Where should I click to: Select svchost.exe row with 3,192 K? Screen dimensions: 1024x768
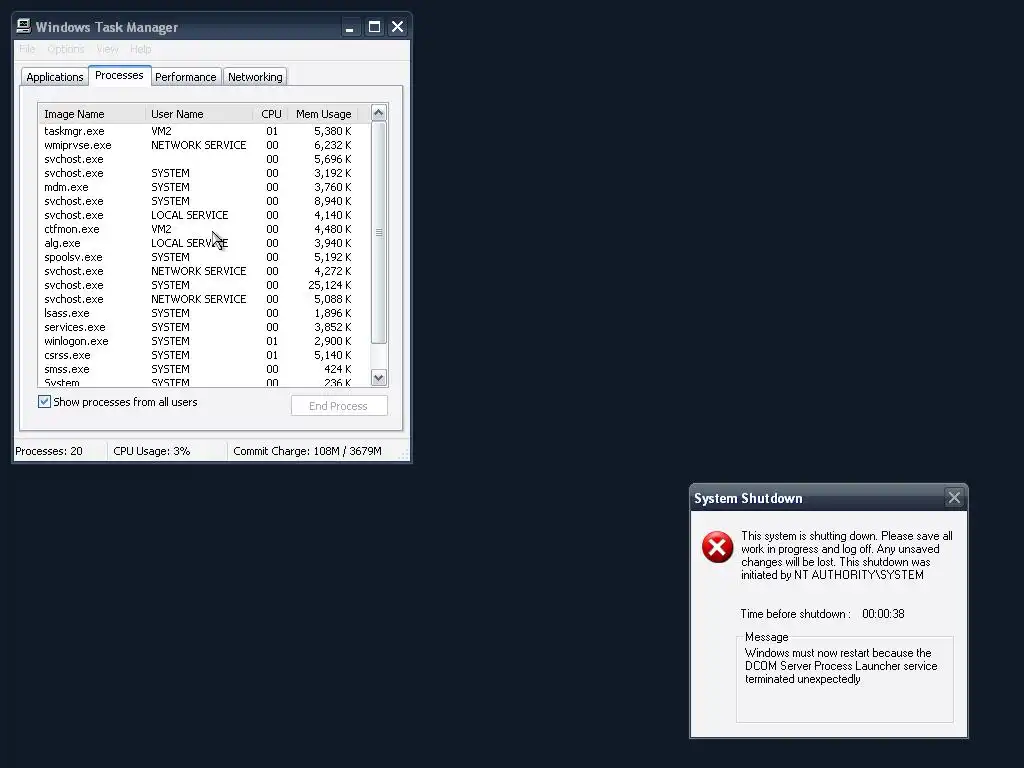pos(204,173)
